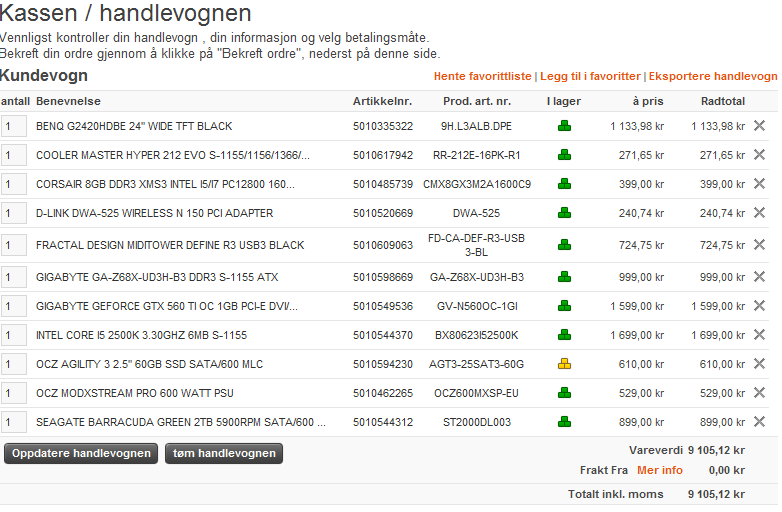Screen dimensions: 782x512
Task: Open BENQ G2420HDBE 24" product name
Action: (134, 126)
